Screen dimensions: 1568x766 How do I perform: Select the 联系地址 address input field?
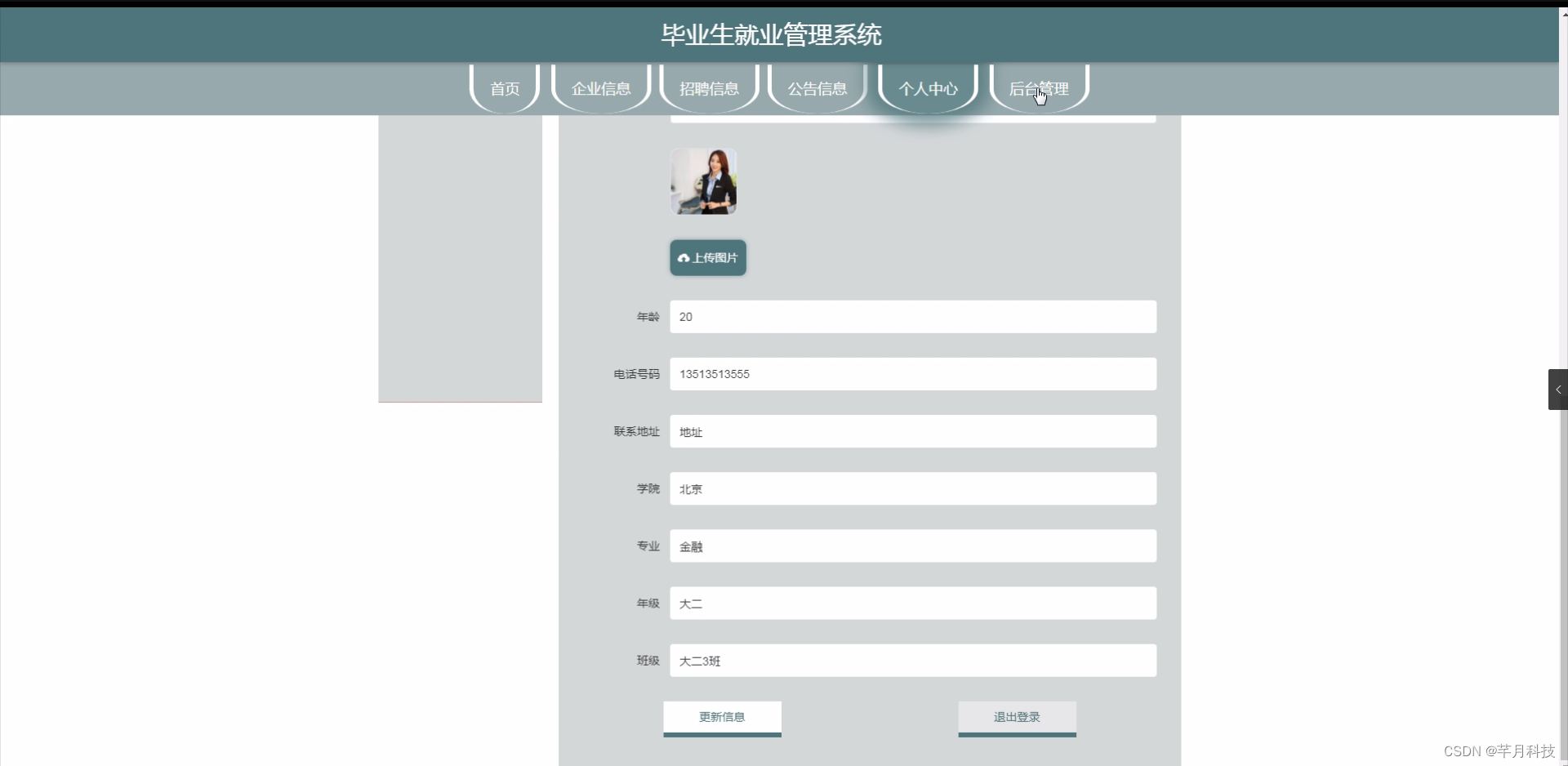[x=911, y=431]
